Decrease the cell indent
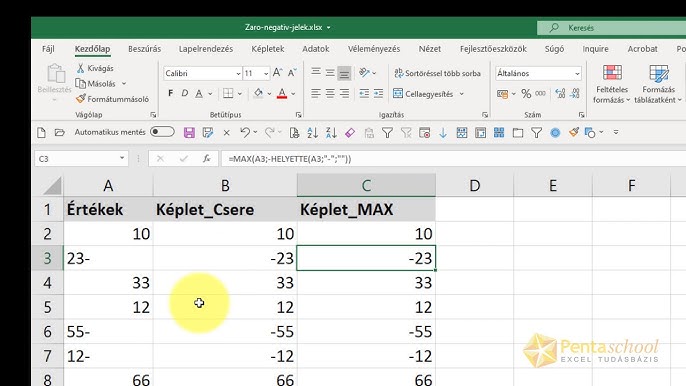 point(364,94)
